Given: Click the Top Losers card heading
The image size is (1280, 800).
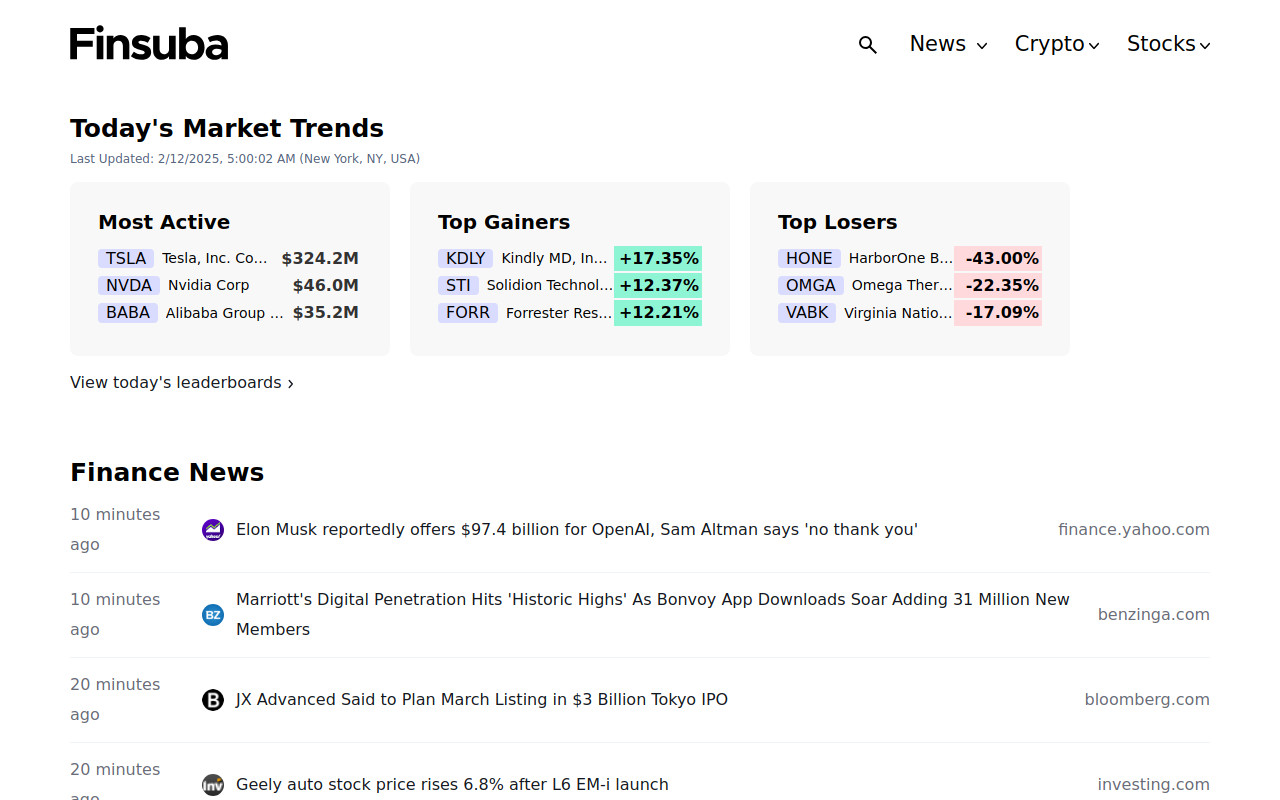Looking at the screenshot, I should point(838,222).
